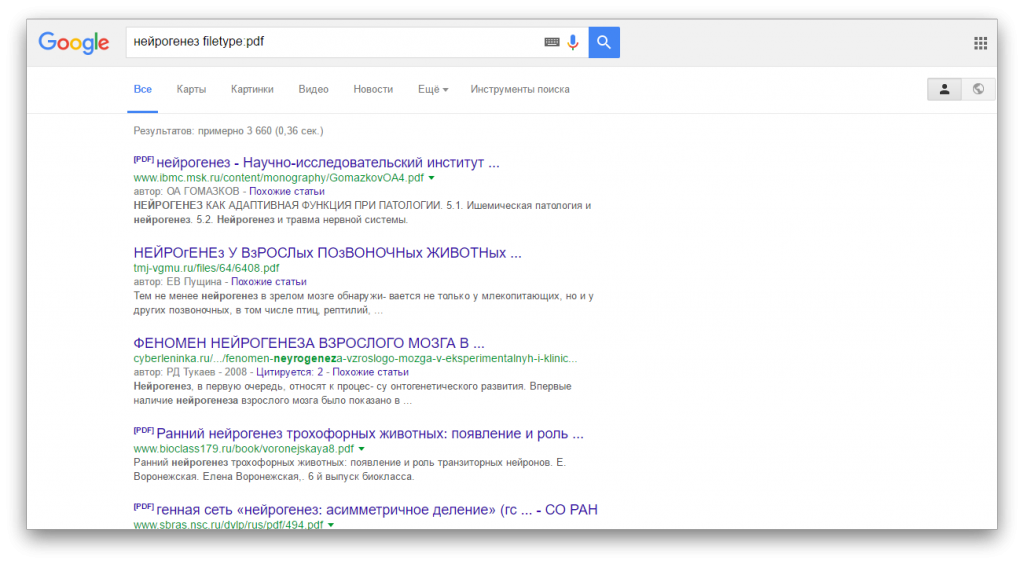Open the on-screen keyboard icon
This screenshot has width=1024, height=564.
pyautogui.click(x=552, y=42)
